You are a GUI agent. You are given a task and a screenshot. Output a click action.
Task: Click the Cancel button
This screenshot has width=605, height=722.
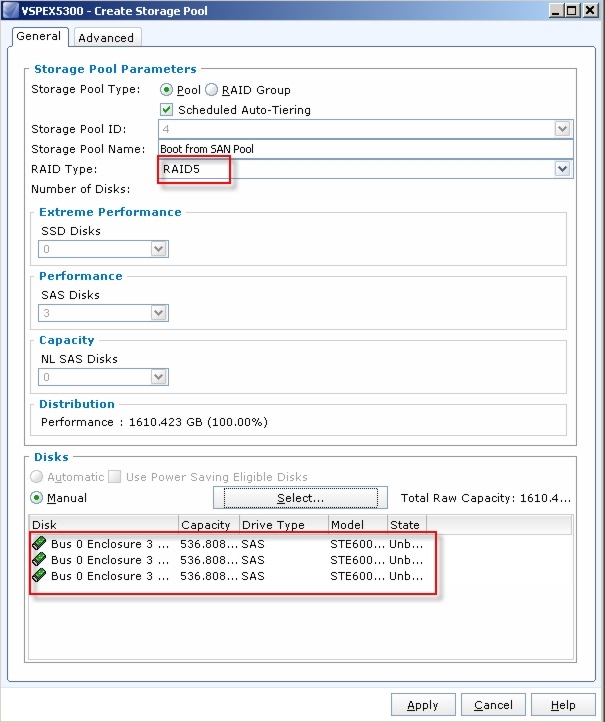[493, 705]
